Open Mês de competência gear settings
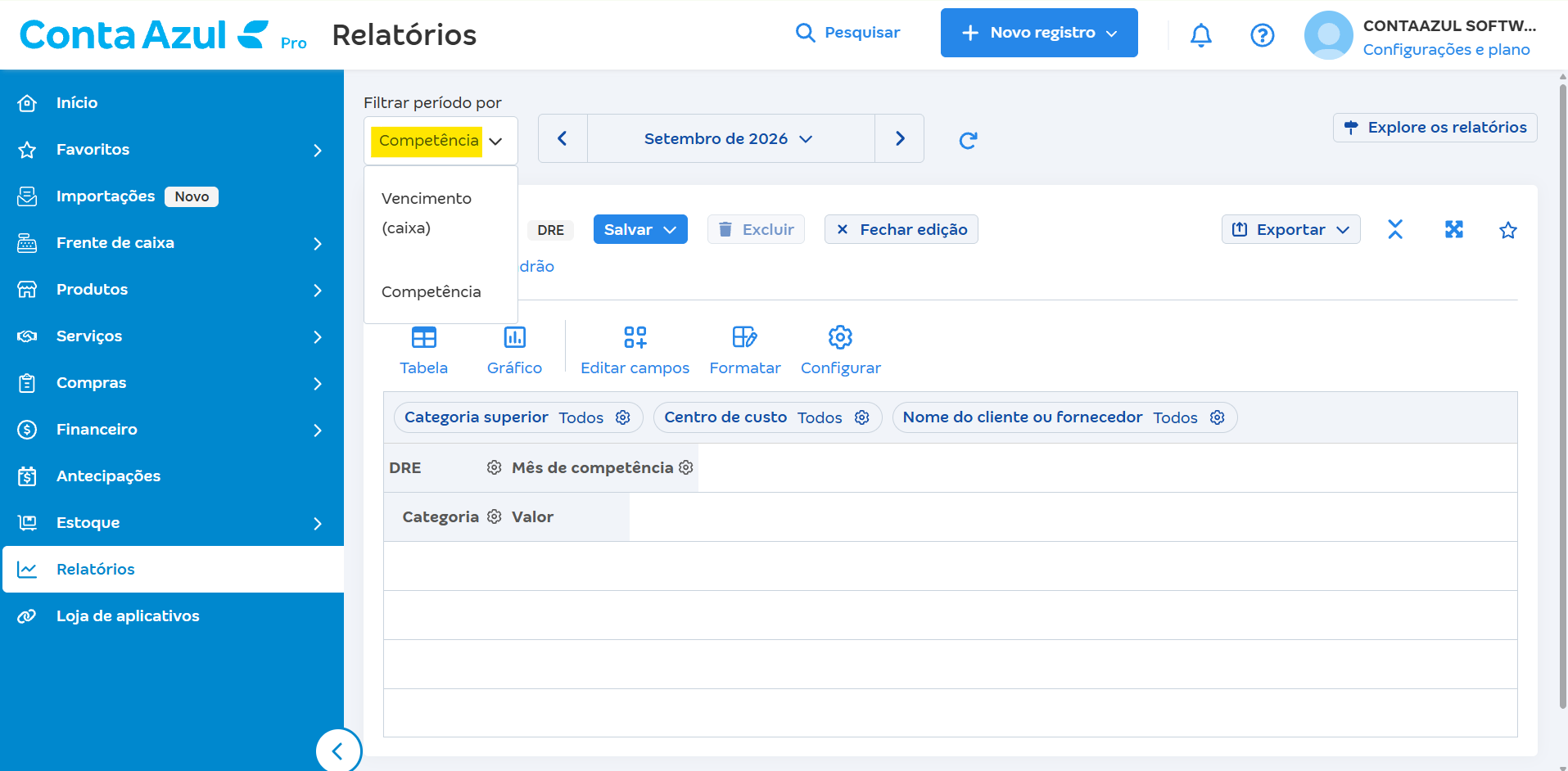The width and height of the screenshot is (1568, 771). coord(686,467)
